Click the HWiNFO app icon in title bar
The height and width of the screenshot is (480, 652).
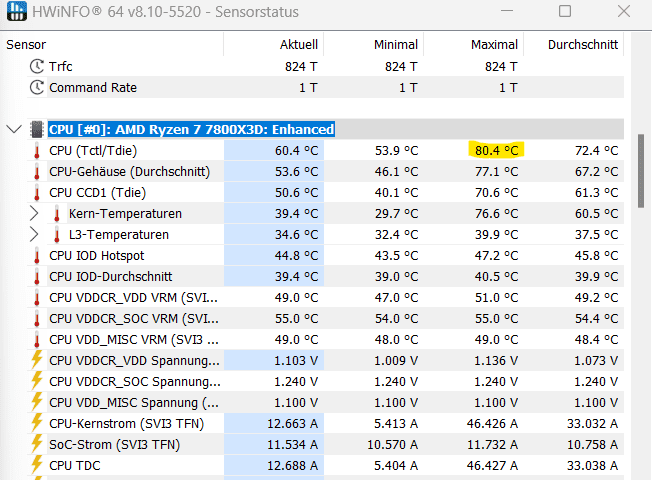pos(17,11)
